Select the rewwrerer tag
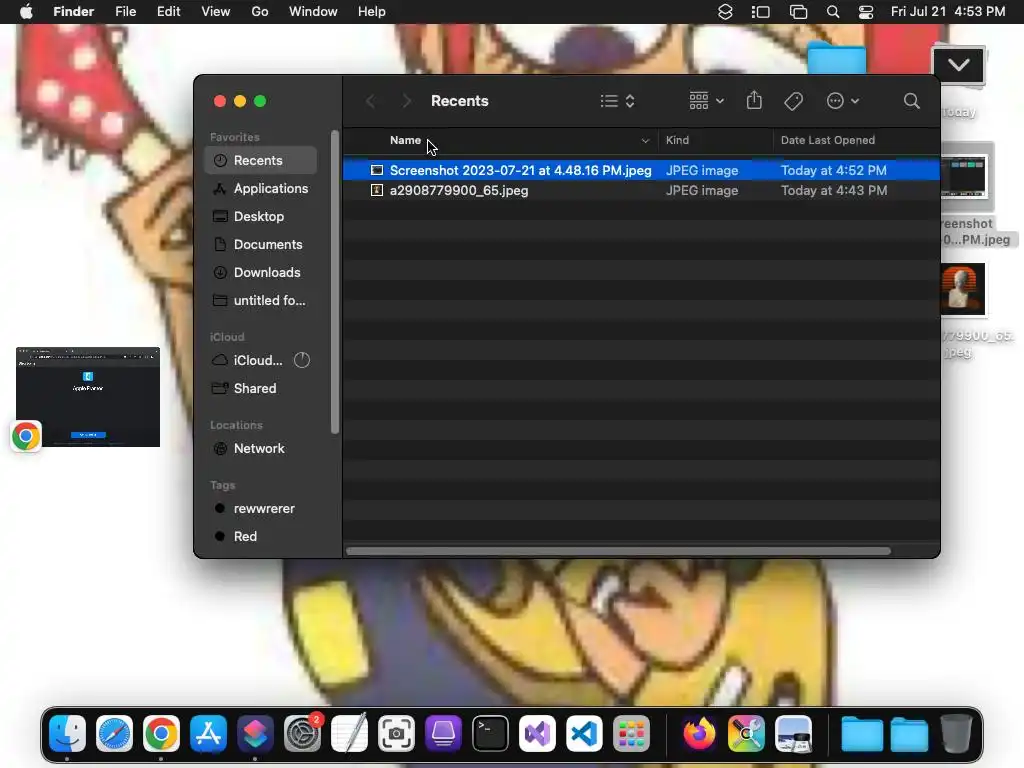This screenshot has width=1024, height=768. click(x=261, y=509)
